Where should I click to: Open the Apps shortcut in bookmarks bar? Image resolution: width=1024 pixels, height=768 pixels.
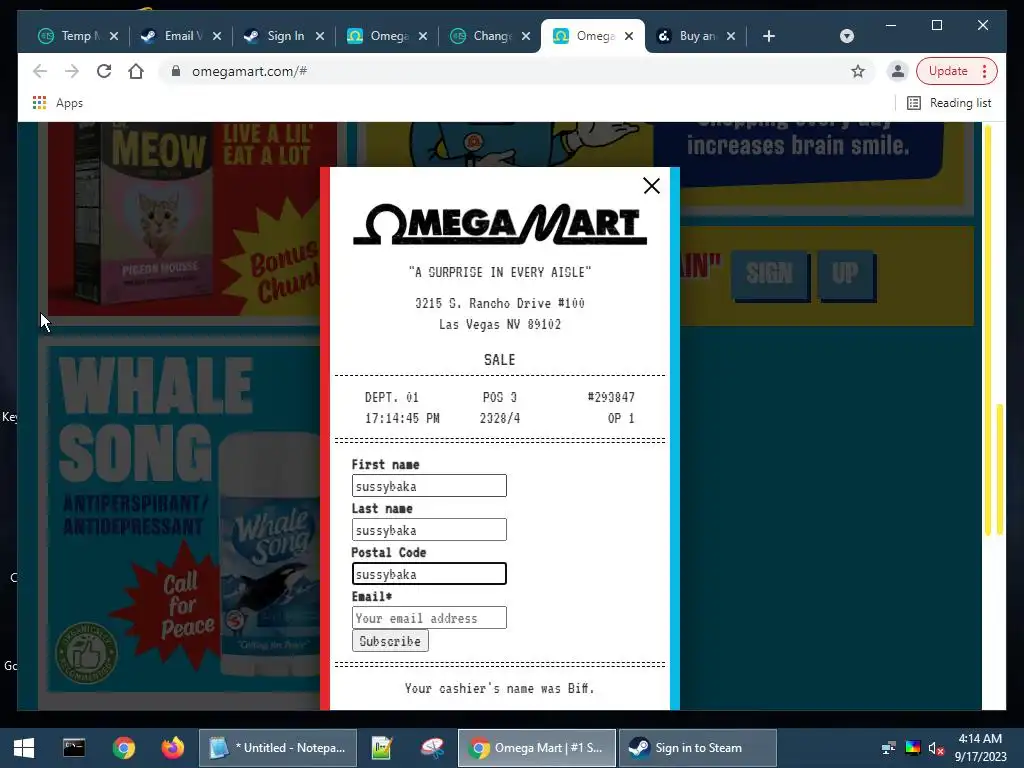(57, 103)
